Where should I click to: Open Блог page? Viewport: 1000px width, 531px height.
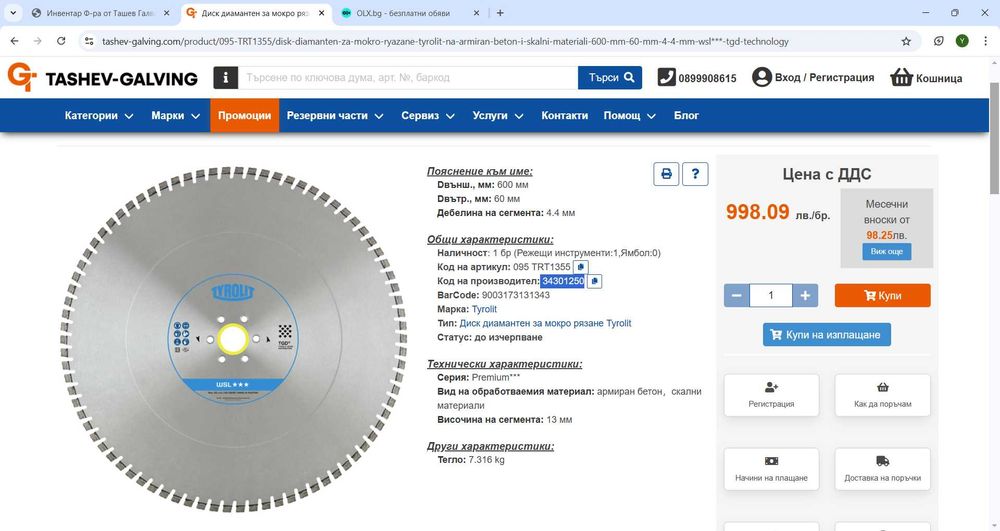pos(686,115)
